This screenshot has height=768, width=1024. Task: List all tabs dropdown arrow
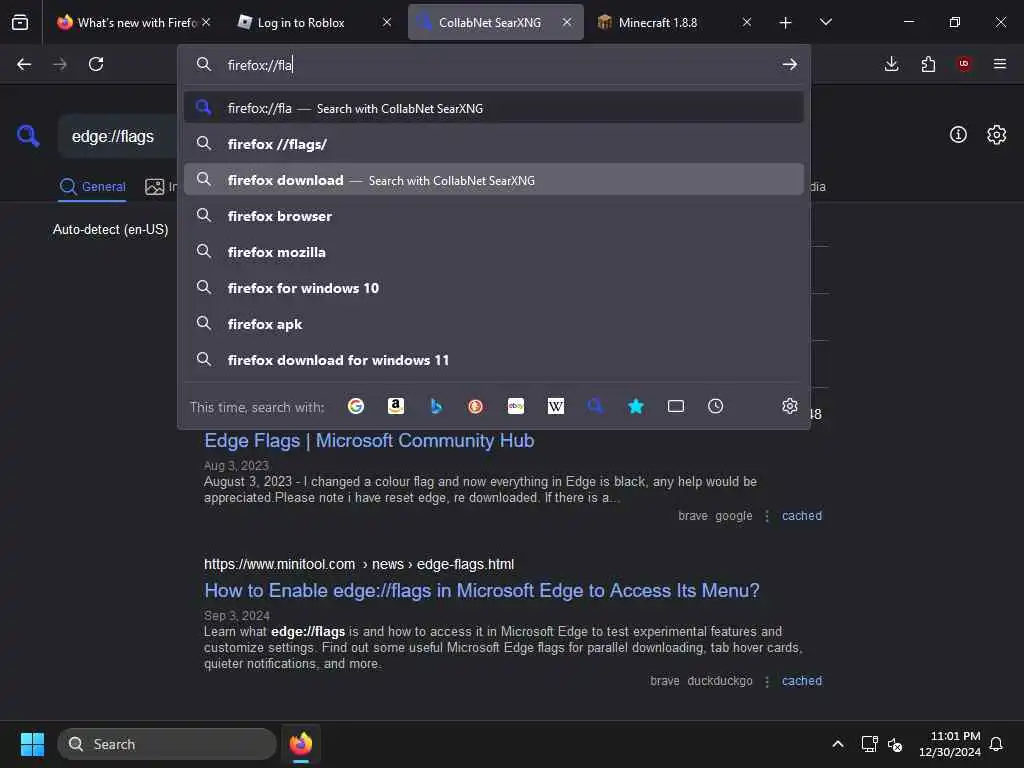click(826, 22)
